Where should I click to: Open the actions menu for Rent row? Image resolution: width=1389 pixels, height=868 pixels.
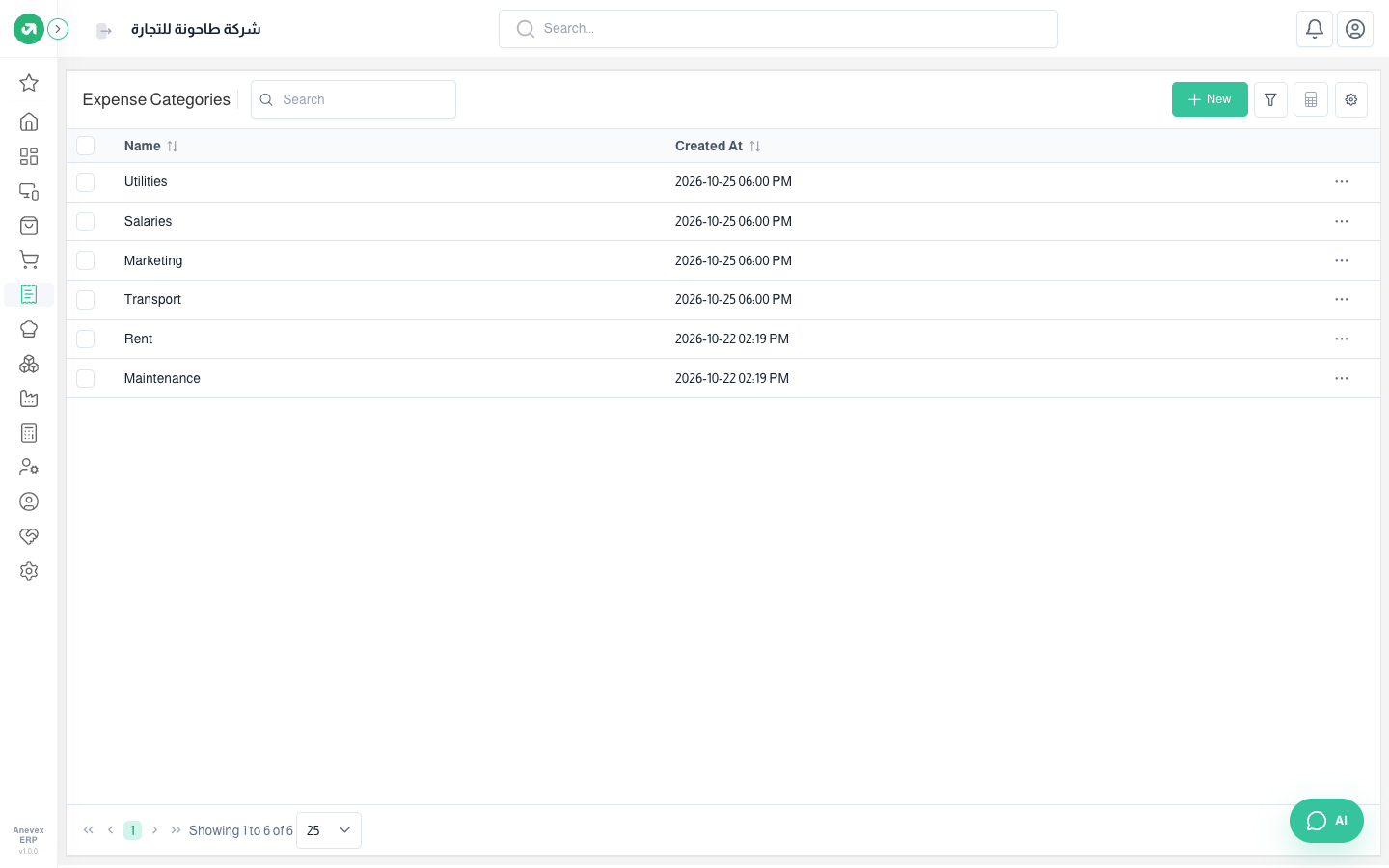(x=1342, y=339)
